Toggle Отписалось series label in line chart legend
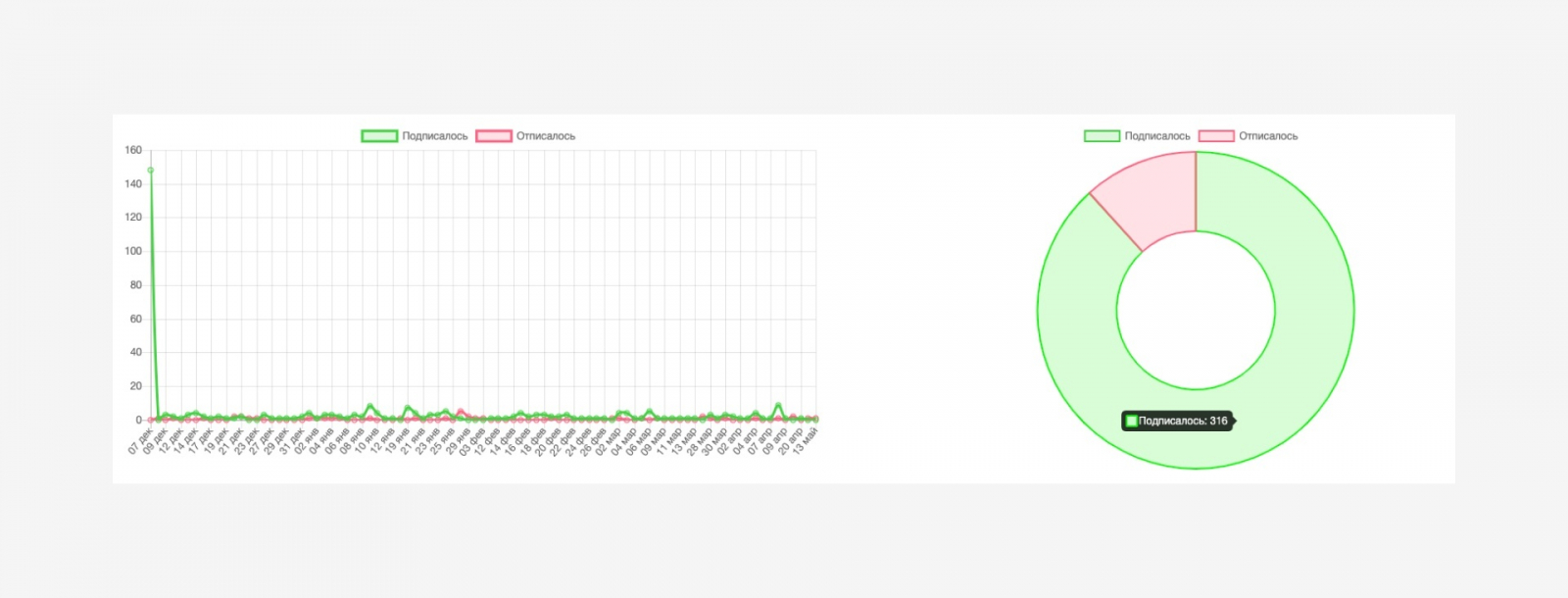 (x=546, y=136)
